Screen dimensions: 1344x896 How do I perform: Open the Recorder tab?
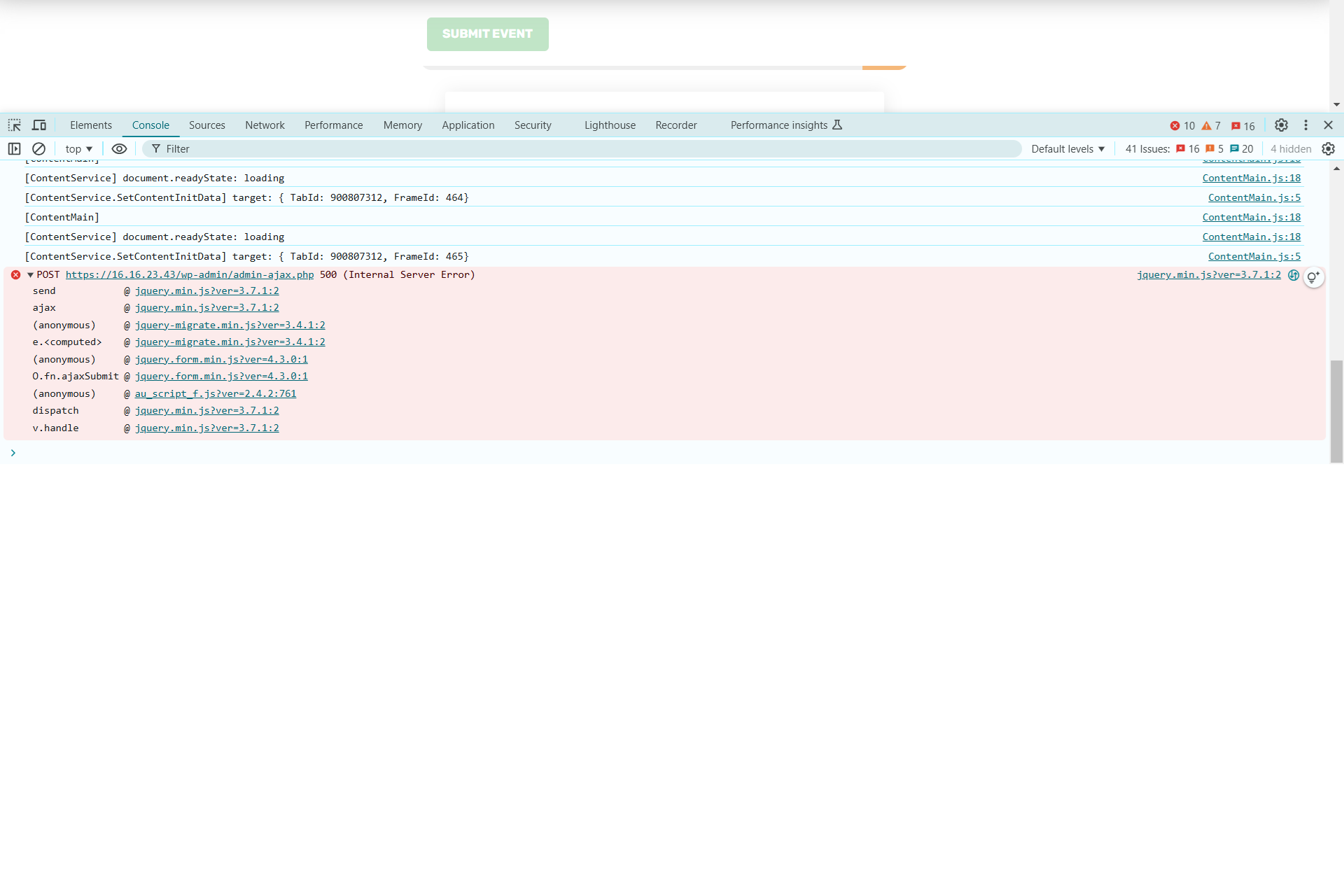pyautogui.click(x=676, y=125)
